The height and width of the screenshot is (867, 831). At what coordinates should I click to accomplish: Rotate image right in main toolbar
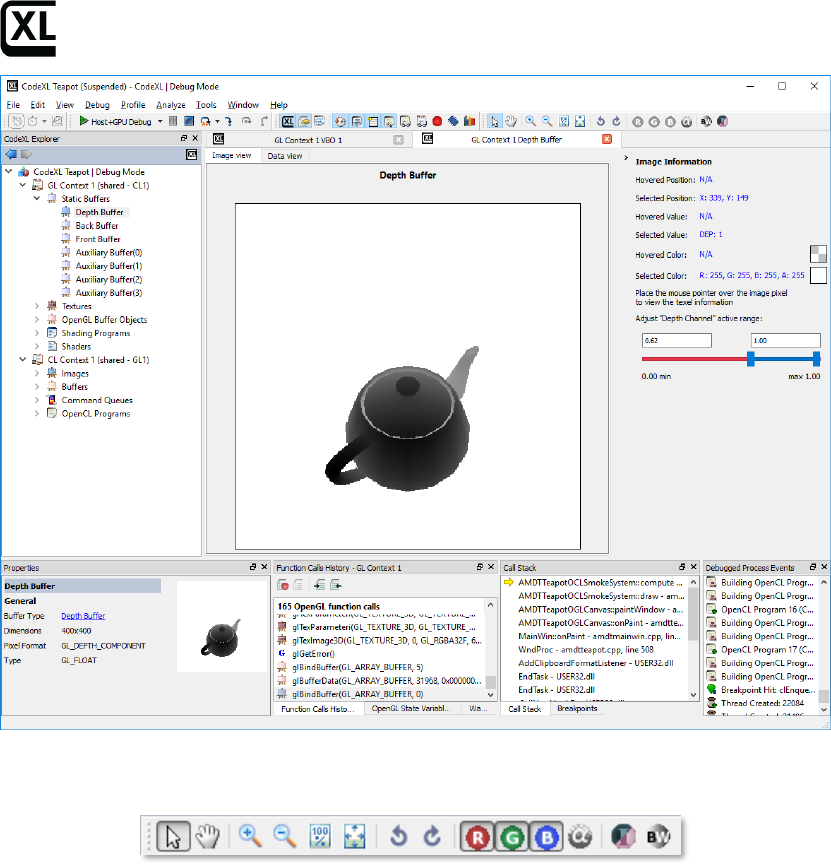pyautogui.click(x=617, y=121)
